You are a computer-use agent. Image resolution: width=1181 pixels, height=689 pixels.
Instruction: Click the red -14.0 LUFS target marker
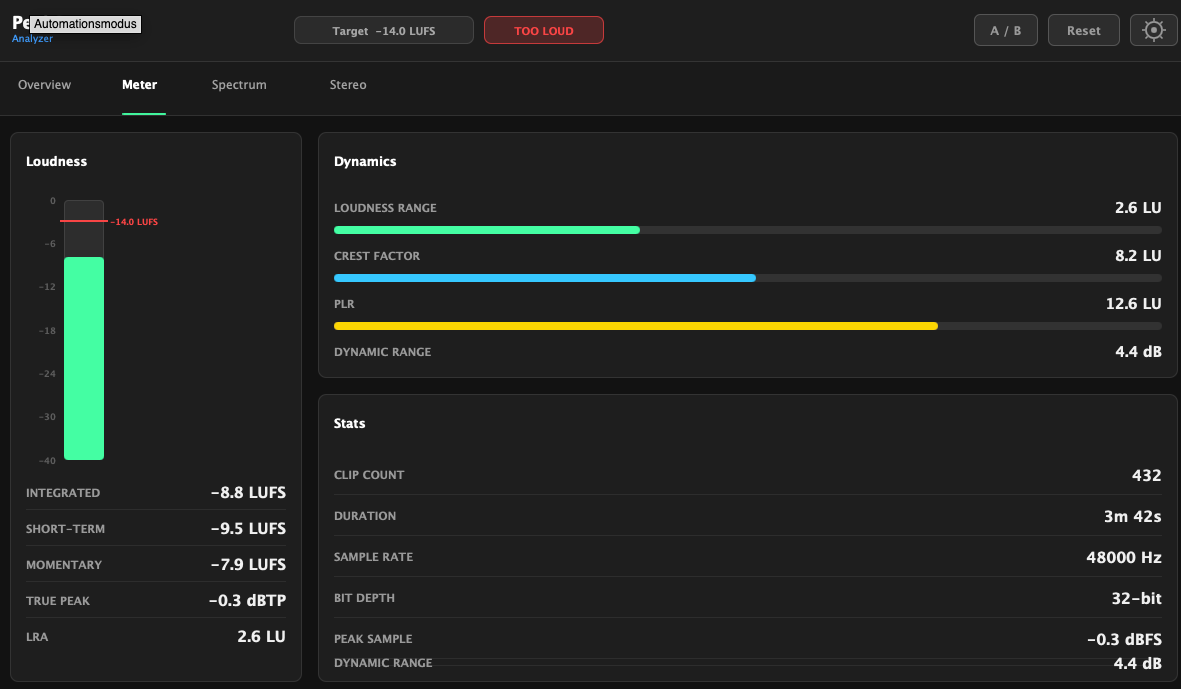[84, 221]
